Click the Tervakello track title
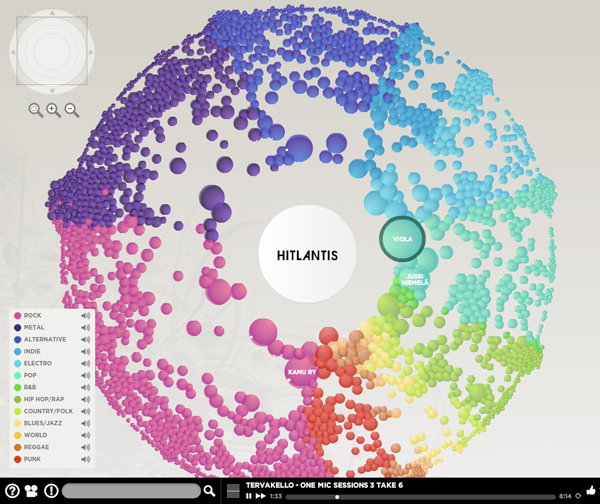 [x=324, y=485]
